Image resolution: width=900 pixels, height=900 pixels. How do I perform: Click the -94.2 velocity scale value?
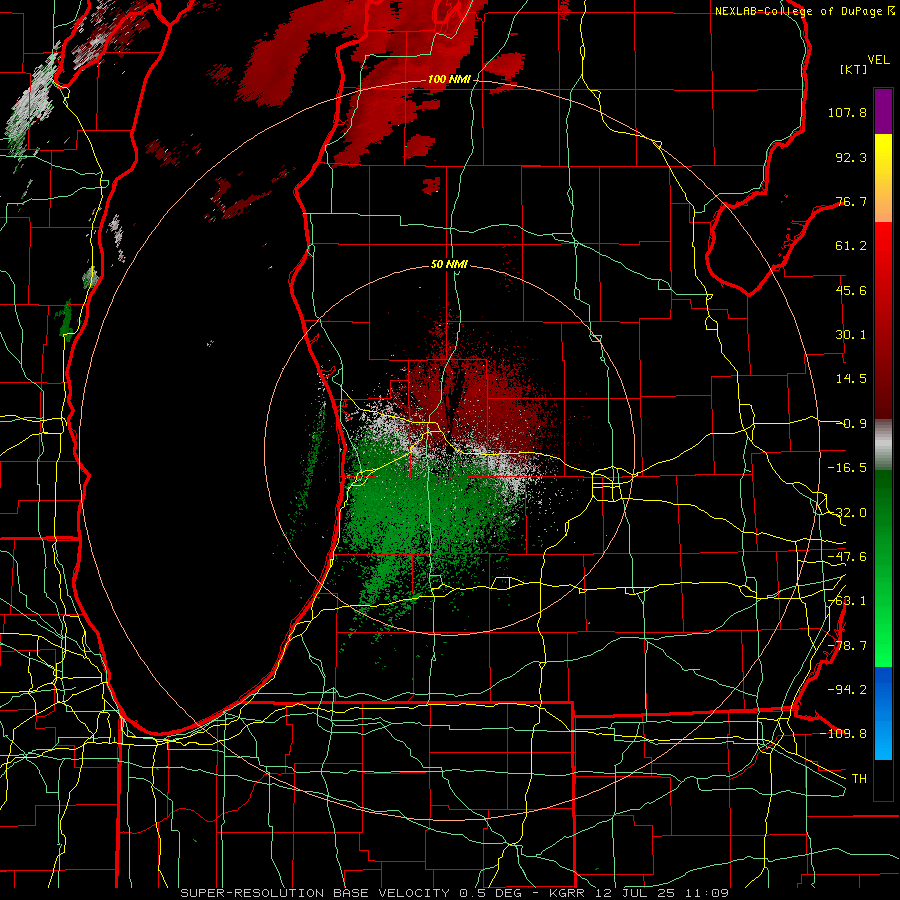[x=847, y=689]
